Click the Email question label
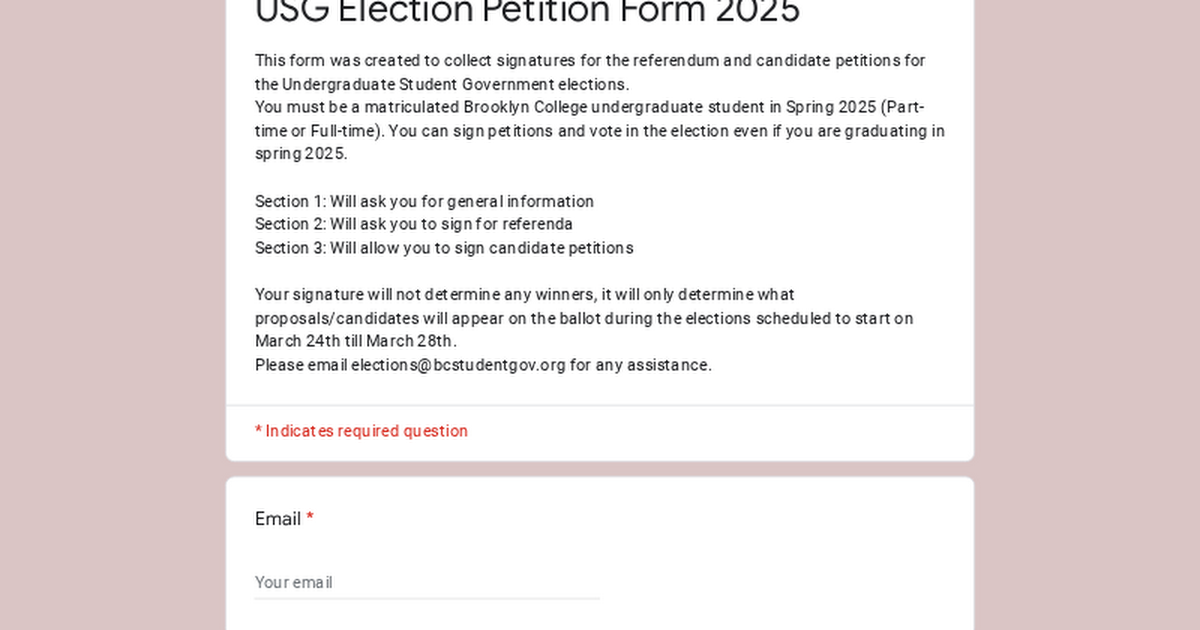 pyautogui.click(x=276, y=518)
